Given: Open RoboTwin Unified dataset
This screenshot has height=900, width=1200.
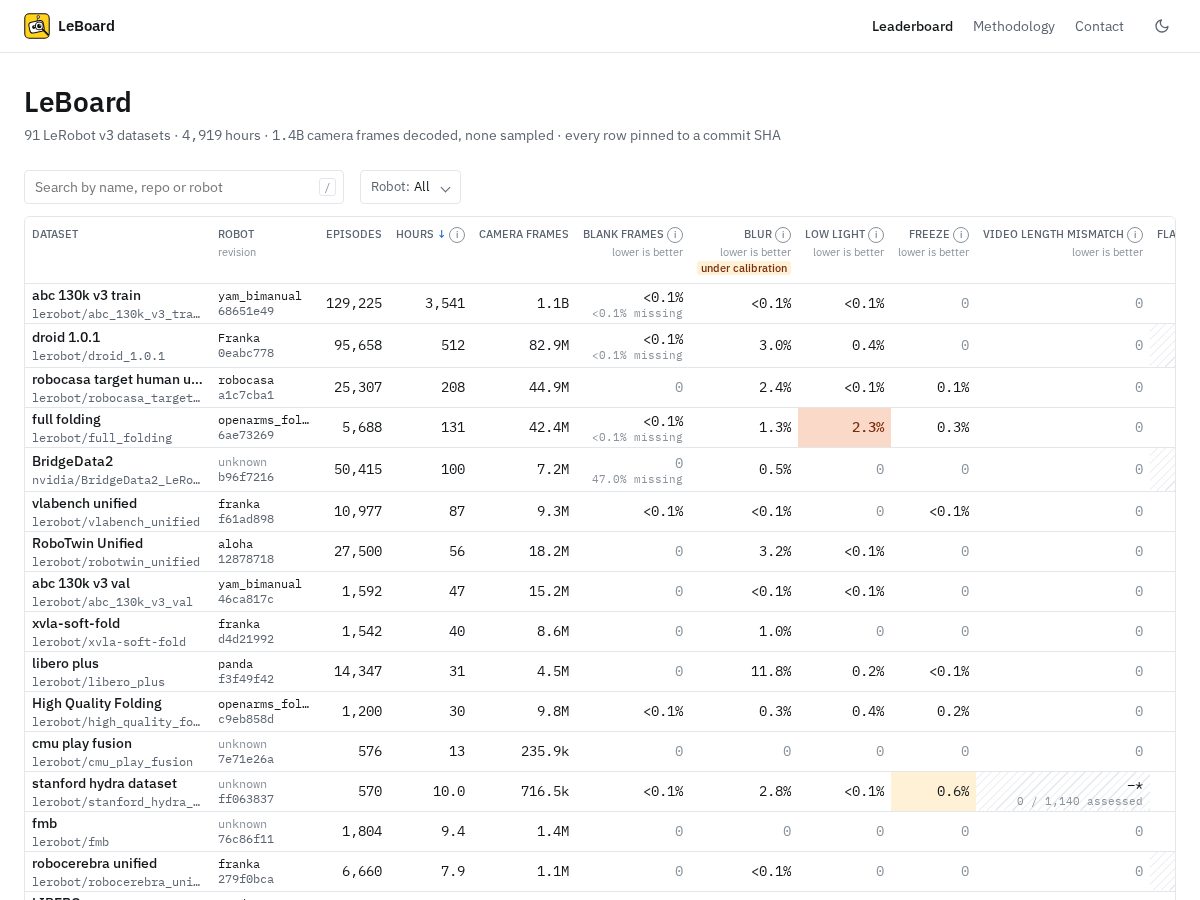Looking at the screenshot, I should [87, 543].
